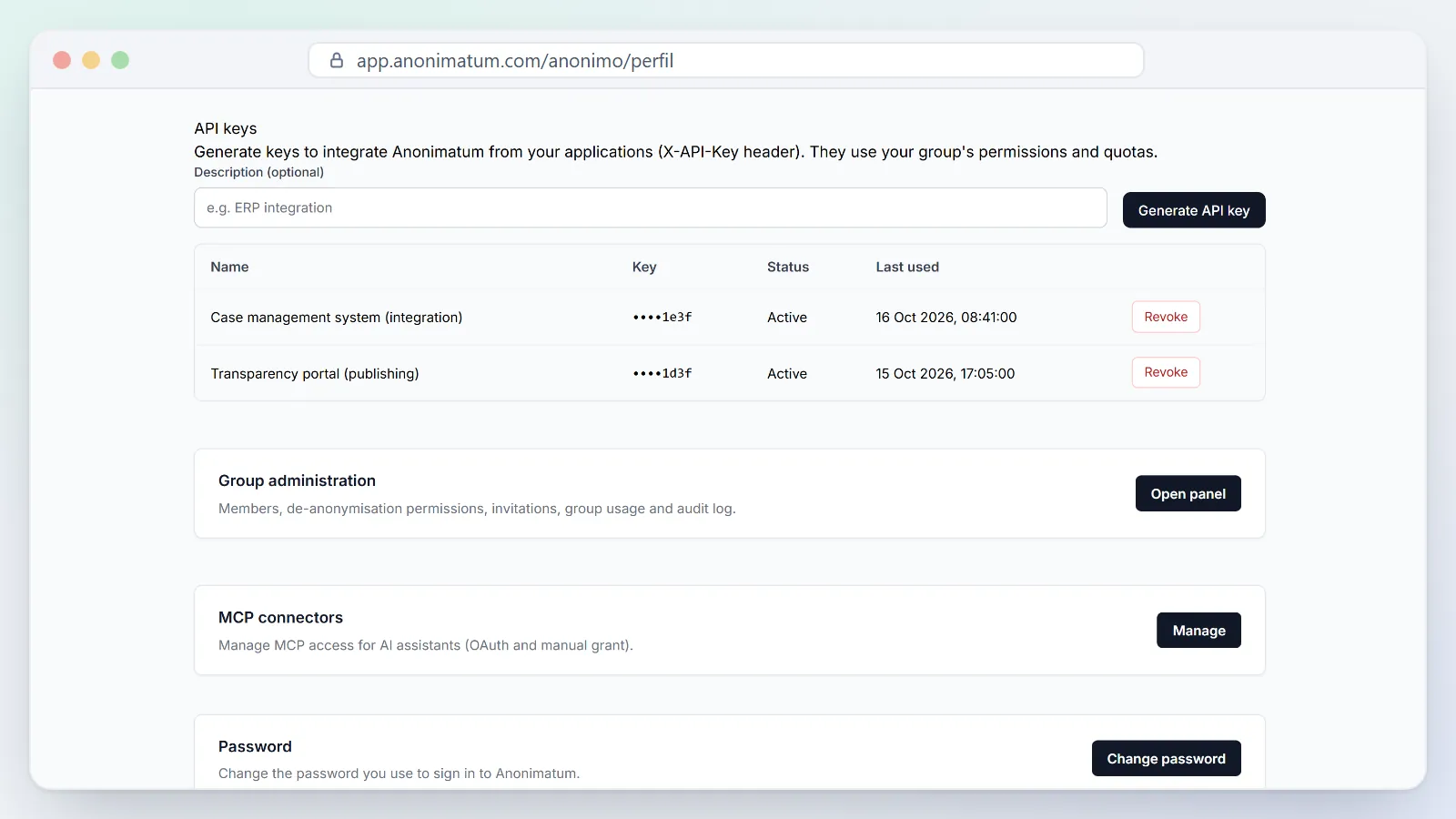This screenshot has width=1456, height=819.
Task: Click the Change password button
Action: point(1166,758)
